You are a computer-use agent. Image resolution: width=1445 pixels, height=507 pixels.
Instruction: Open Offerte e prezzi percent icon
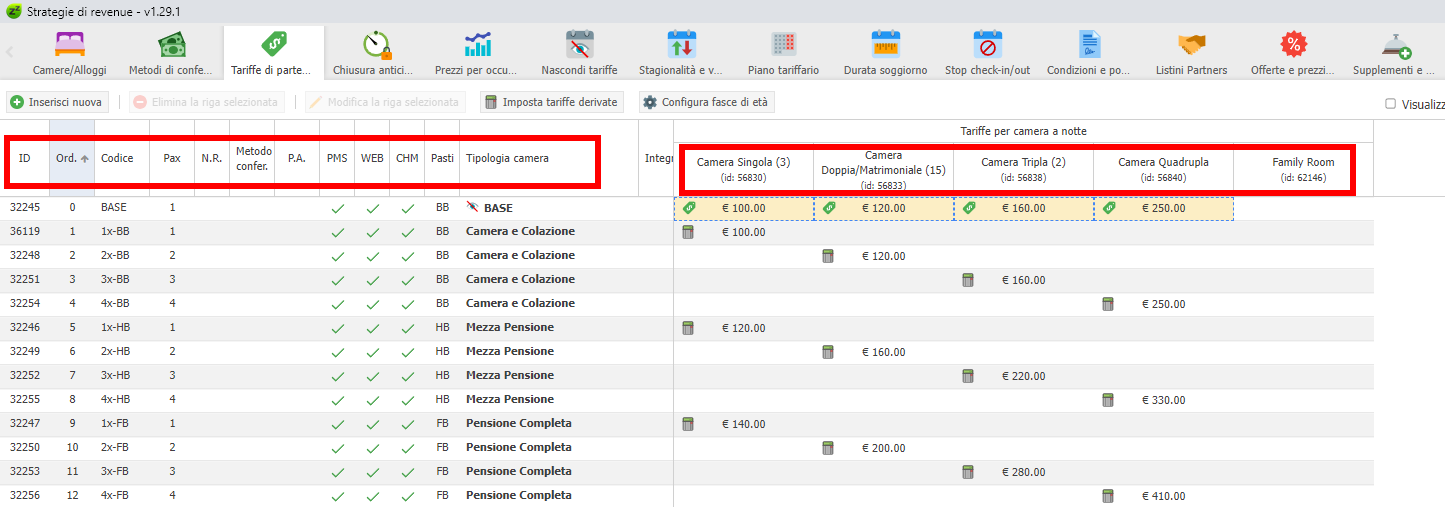tap(1293, 45)
